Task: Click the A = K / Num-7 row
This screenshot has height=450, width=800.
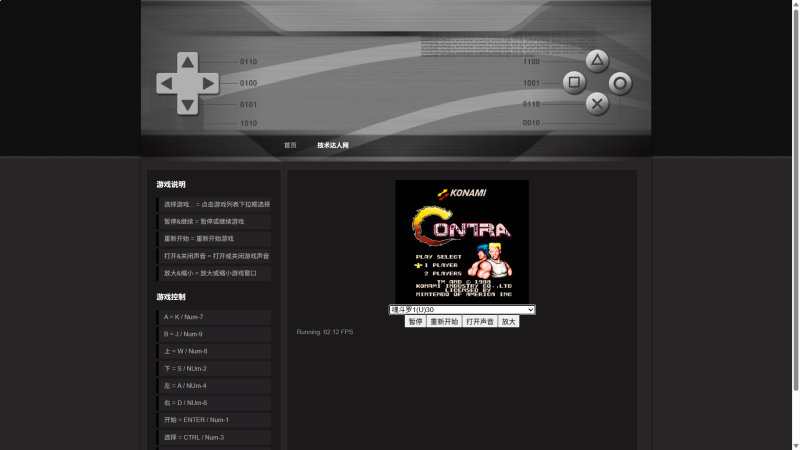Action: [x=214, y=317]
